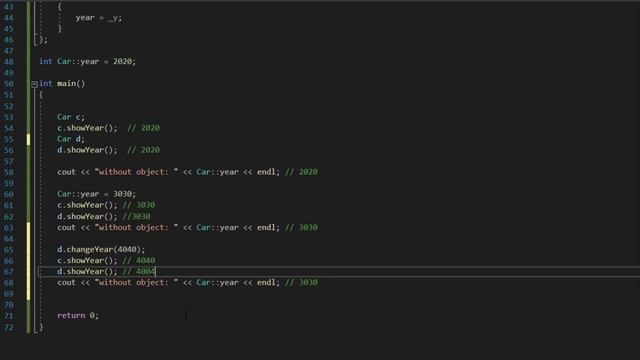Click the '// 3030' comment on line 68

301,282
